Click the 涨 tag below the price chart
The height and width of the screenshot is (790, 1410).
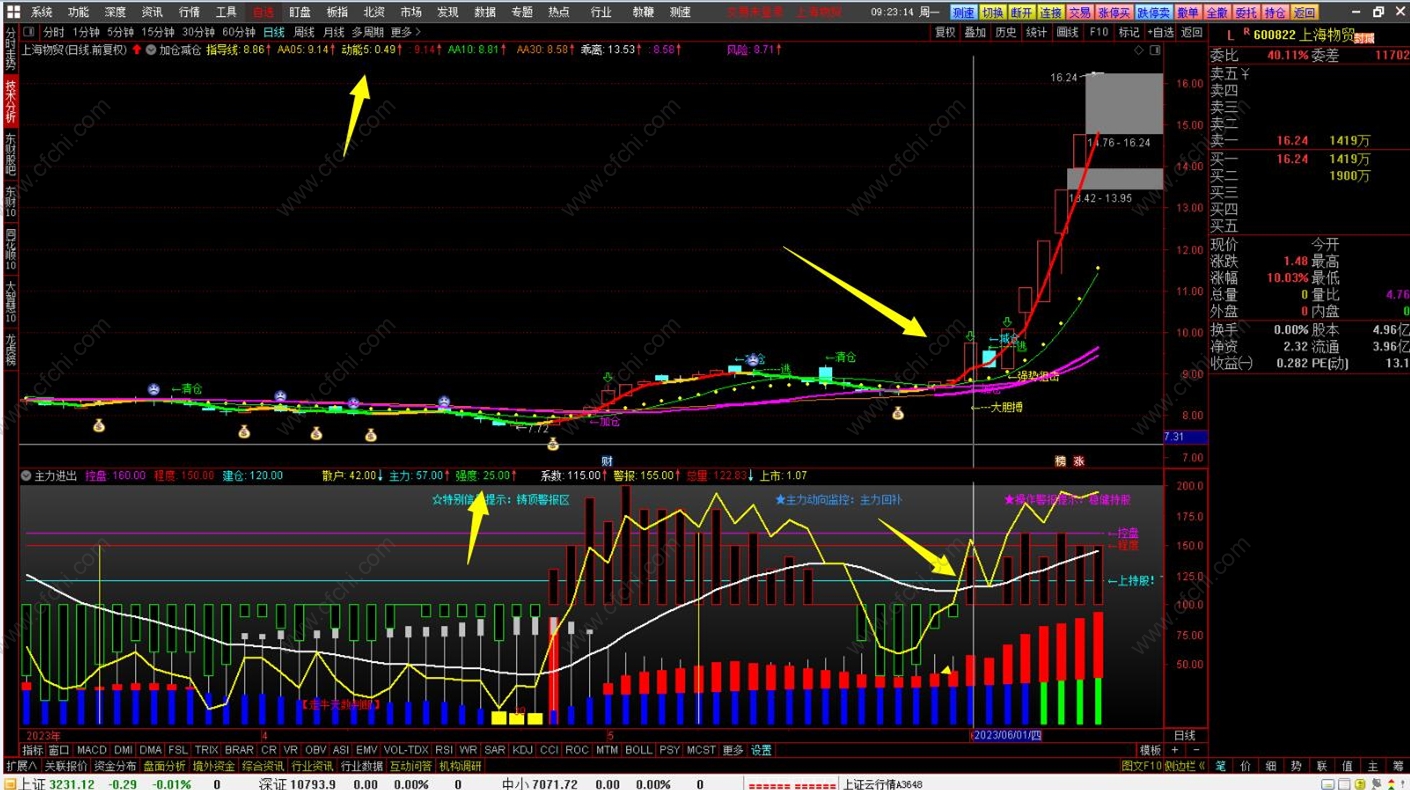pyautogui.click(x=1079, y=461)
